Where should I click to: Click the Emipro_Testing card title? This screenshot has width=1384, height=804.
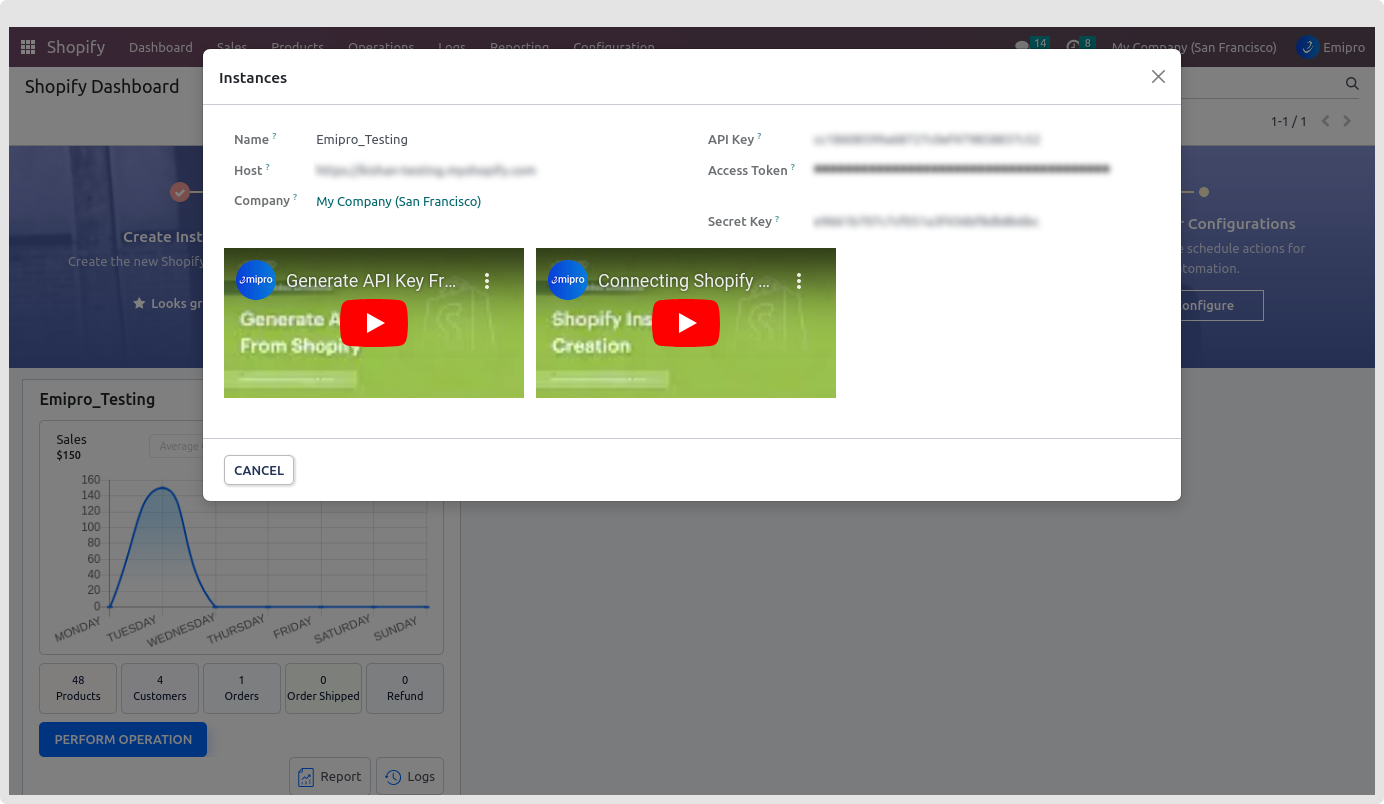pos(97,399)
